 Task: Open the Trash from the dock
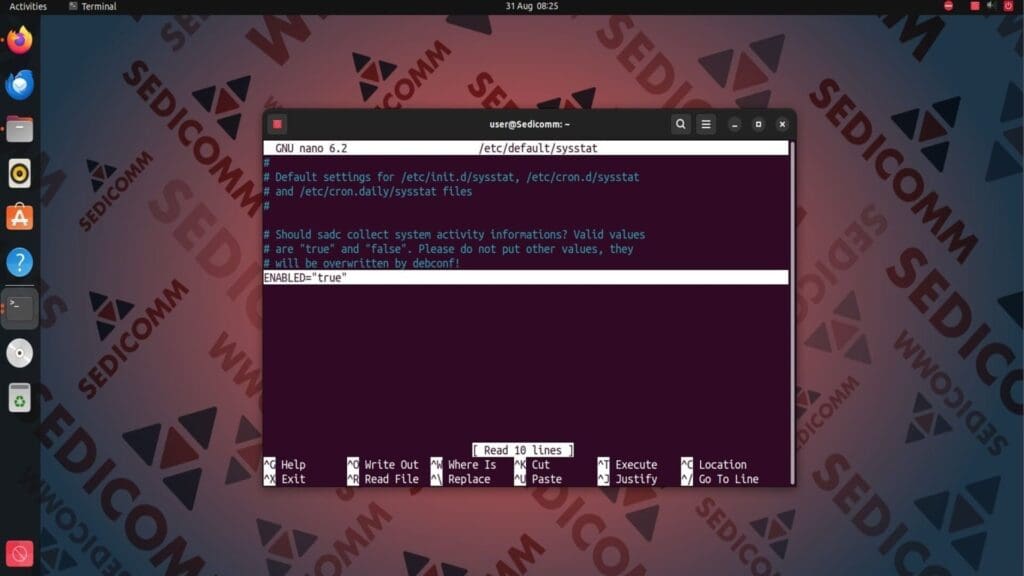click(x=19, y=398)
